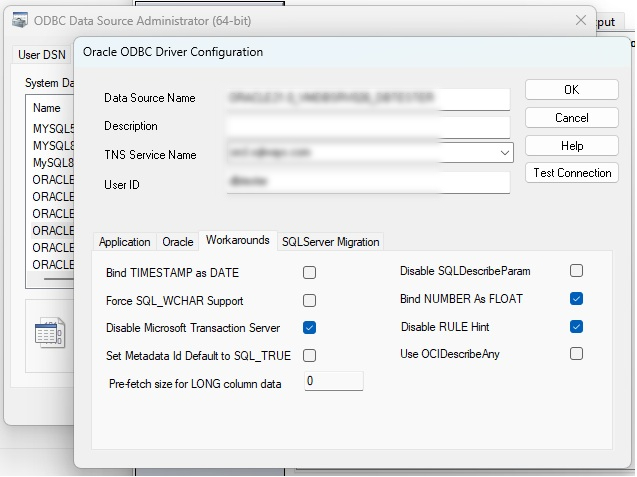Click the ODBC Data Source Administrator title icon

point(19,21)
